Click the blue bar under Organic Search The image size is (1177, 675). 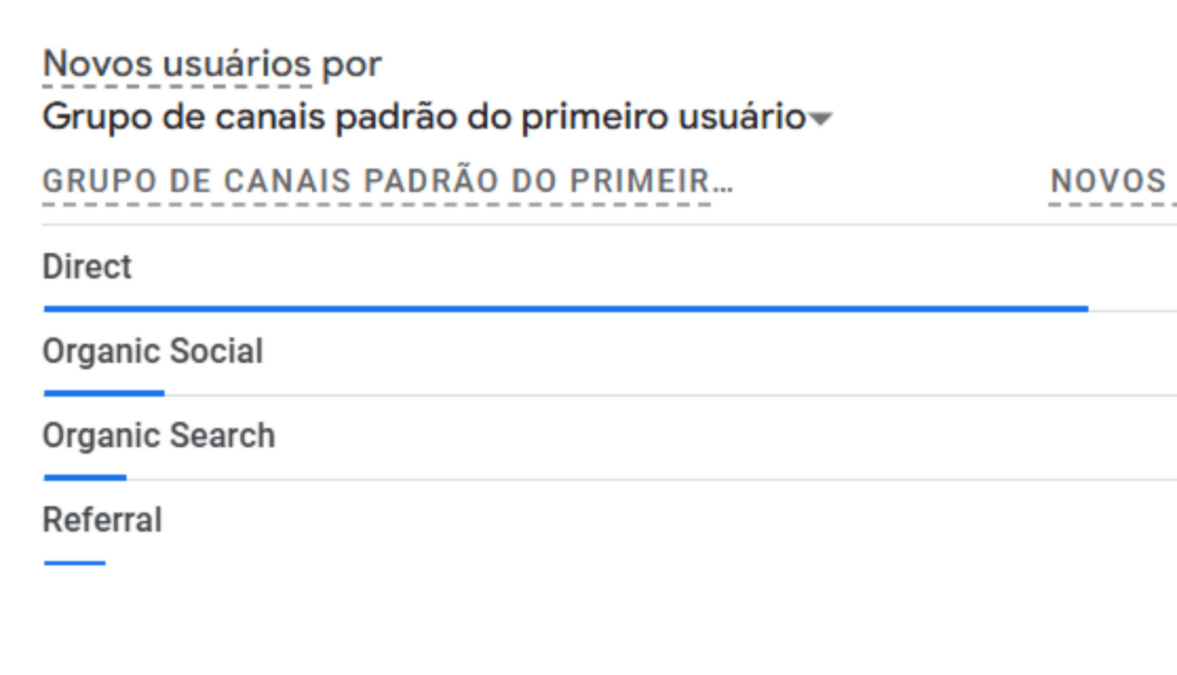[85, 478]
